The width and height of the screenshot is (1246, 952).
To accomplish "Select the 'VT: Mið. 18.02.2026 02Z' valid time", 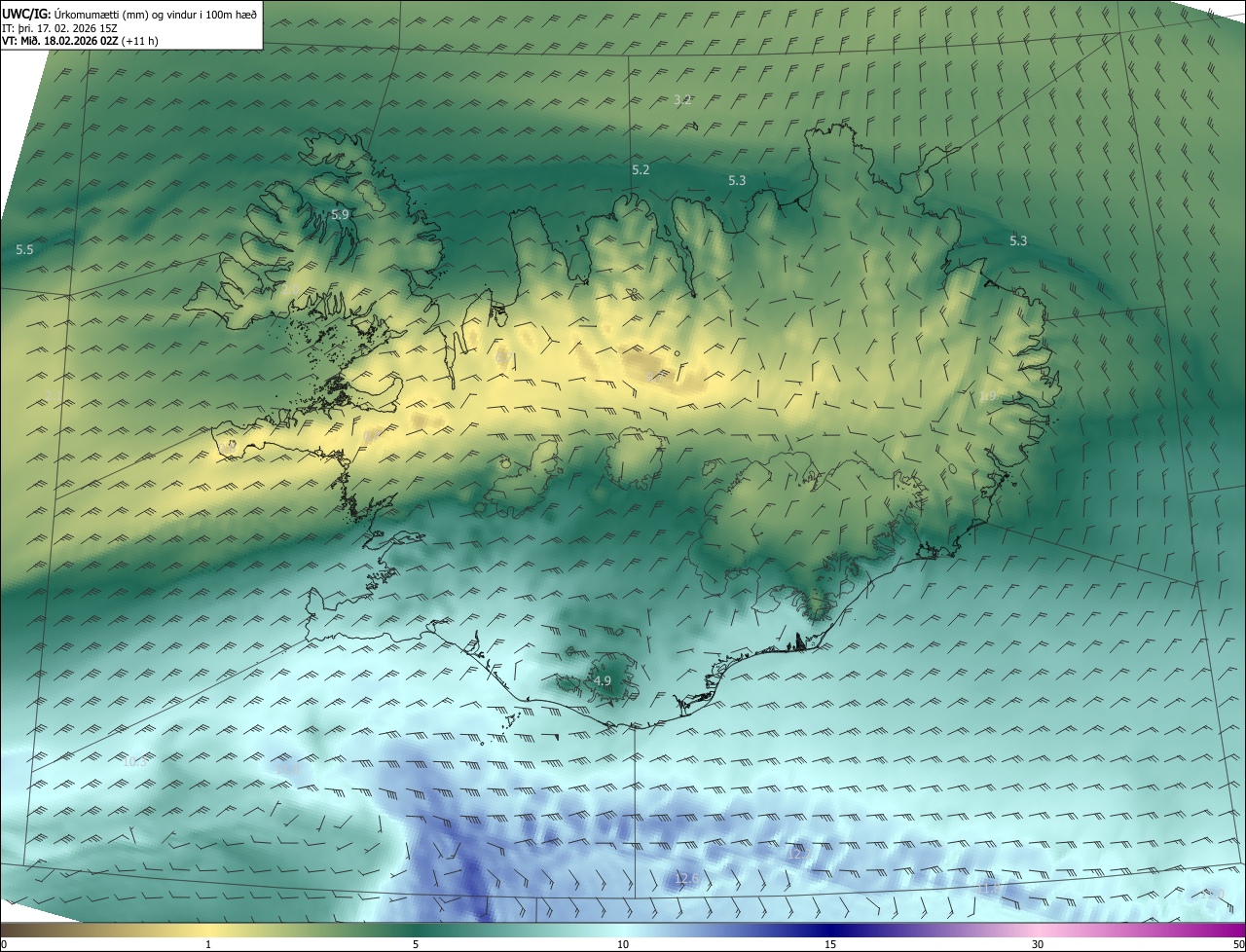I will (60, 41).
